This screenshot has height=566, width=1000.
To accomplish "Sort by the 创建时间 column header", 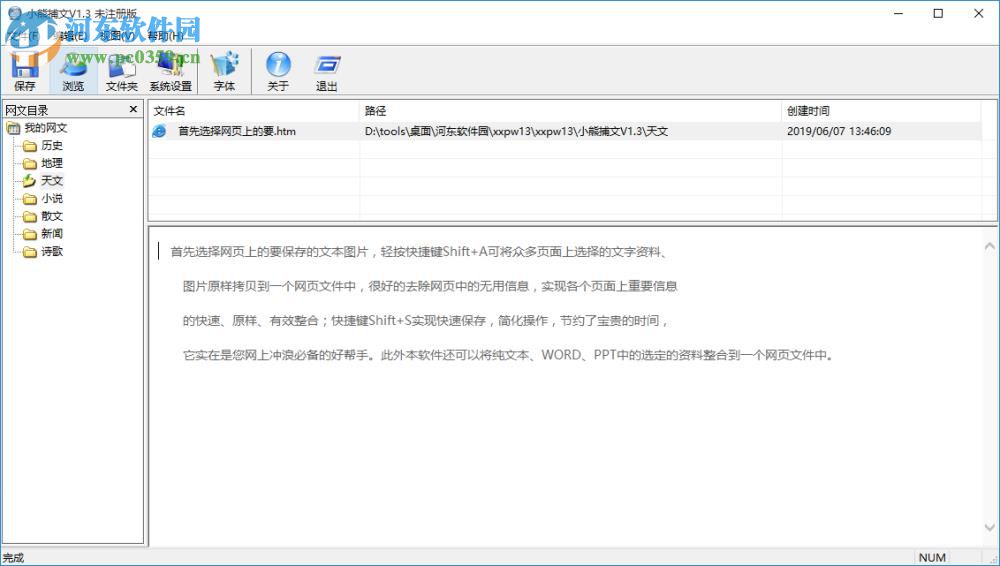I will [x=881, y=110].
